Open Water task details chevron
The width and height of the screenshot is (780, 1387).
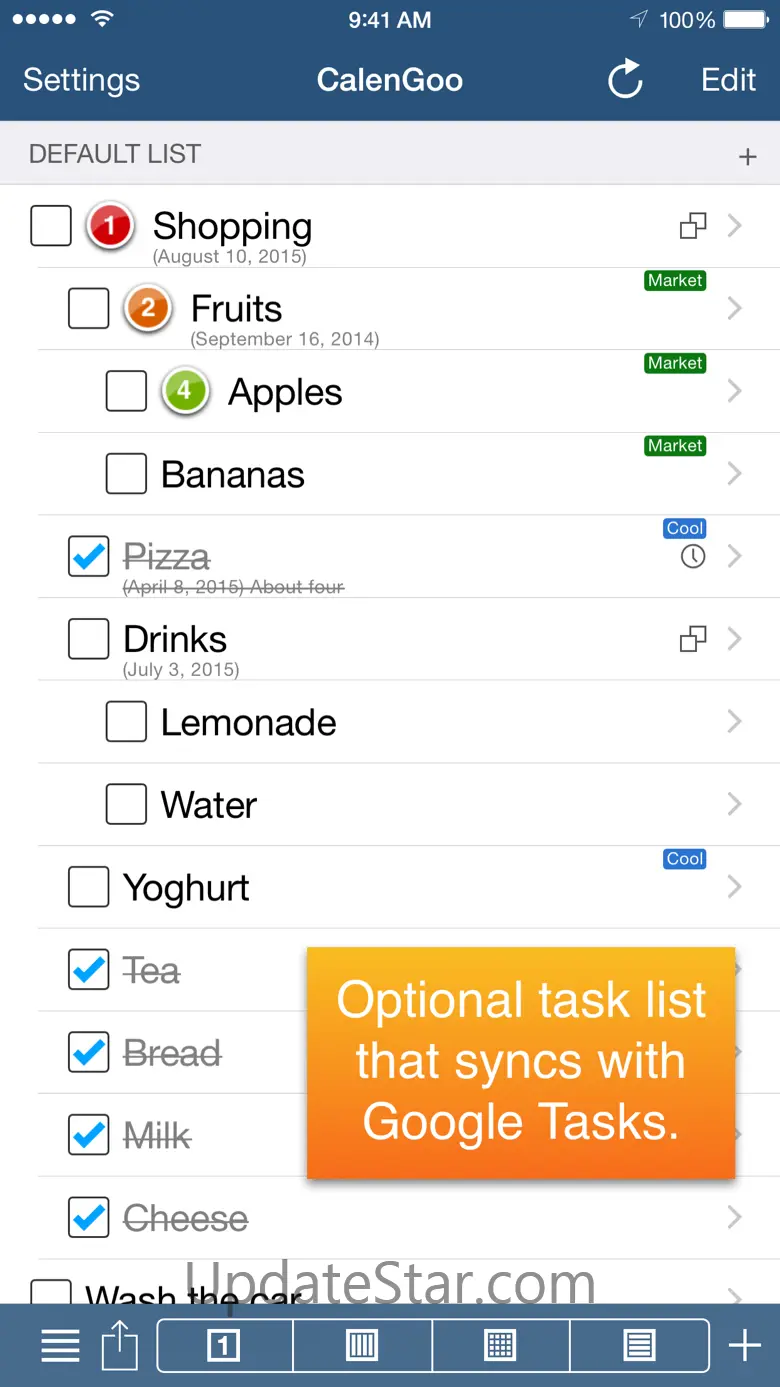pyautogui.click(x=735, y=805)
